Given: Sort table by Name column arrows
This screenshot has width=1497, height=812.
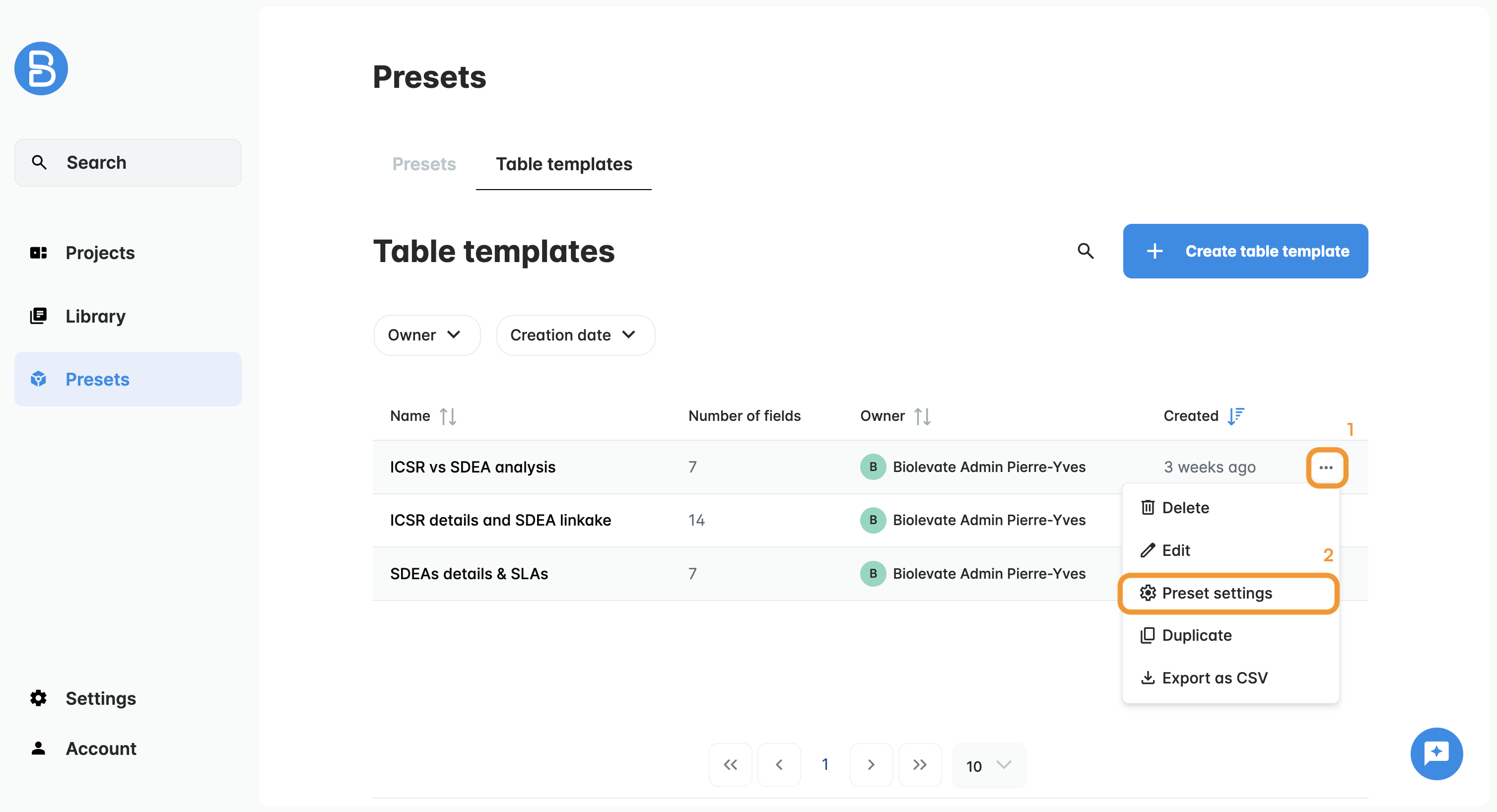Looking at the screenshot, I should [x=448, y=416].
